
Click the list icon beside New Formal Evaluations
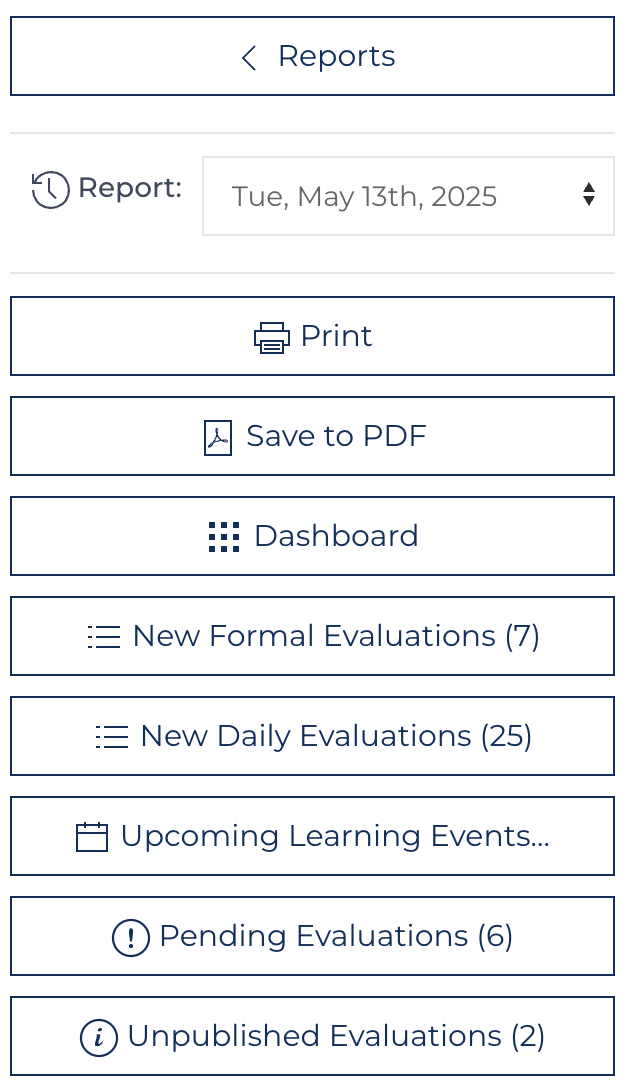point(104,637)
